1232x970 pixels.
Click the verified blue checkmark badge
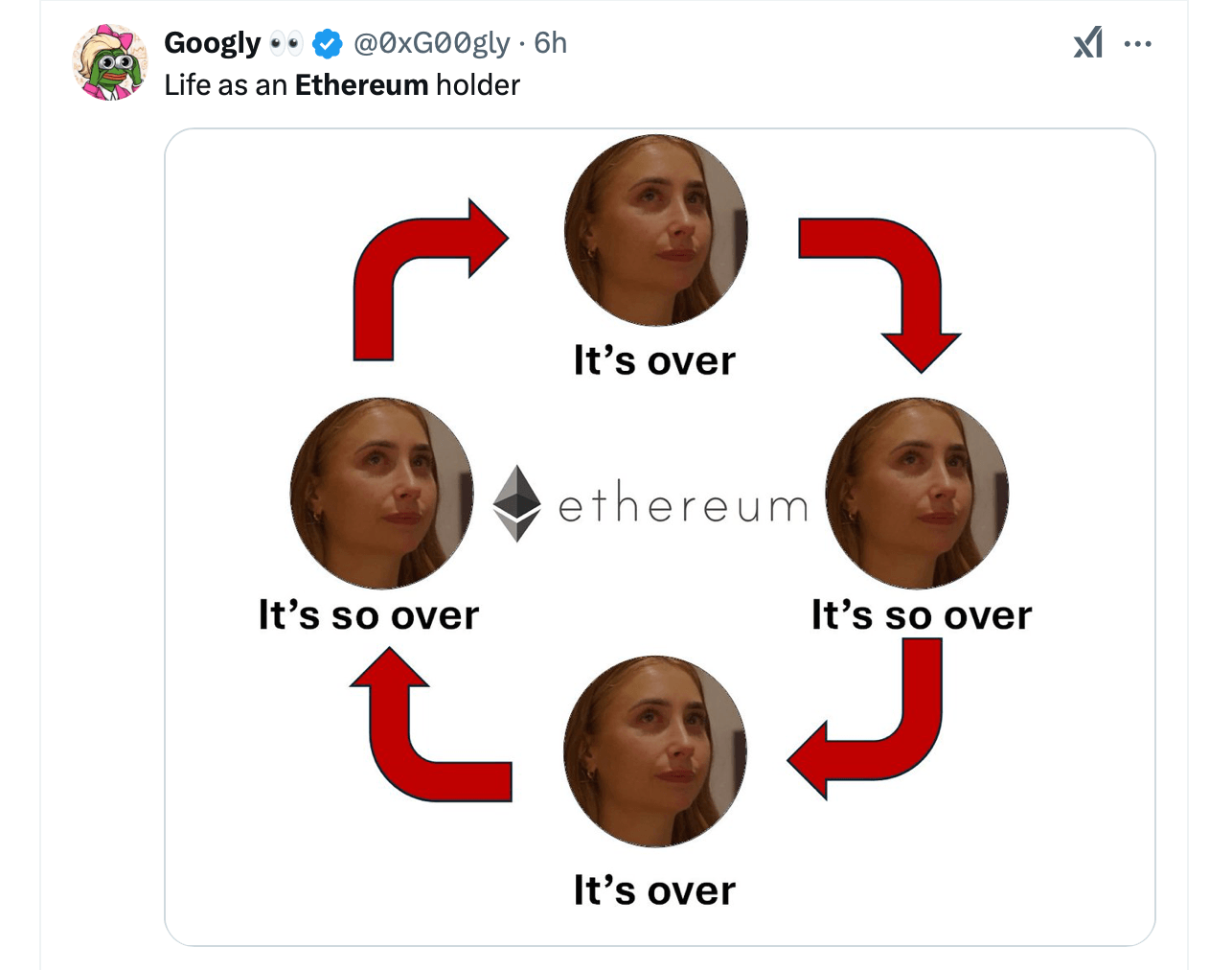tap(327, 42)
